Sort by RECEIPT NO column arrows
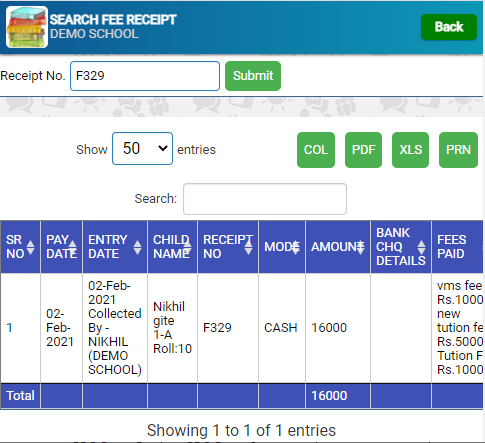The image size is (485, 443). 248,247
